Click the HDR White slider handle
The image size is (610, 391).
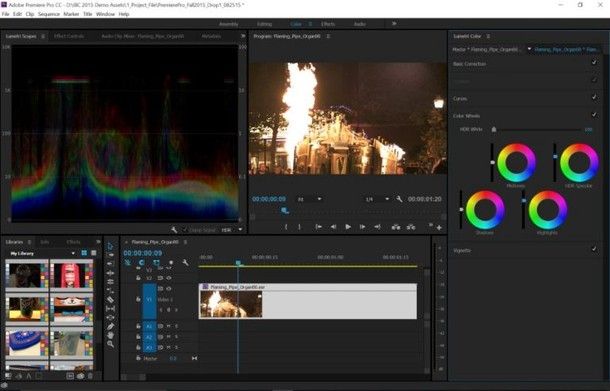494,129
